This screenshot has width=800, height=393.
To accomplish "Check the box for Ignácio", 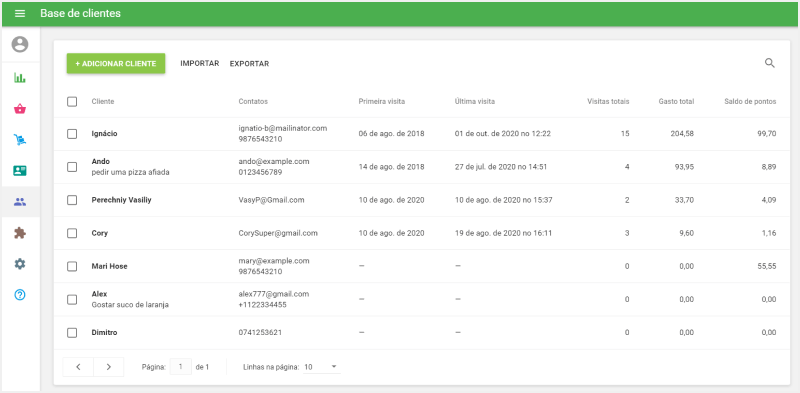I will pyautogui.click(x=72, y=134).
